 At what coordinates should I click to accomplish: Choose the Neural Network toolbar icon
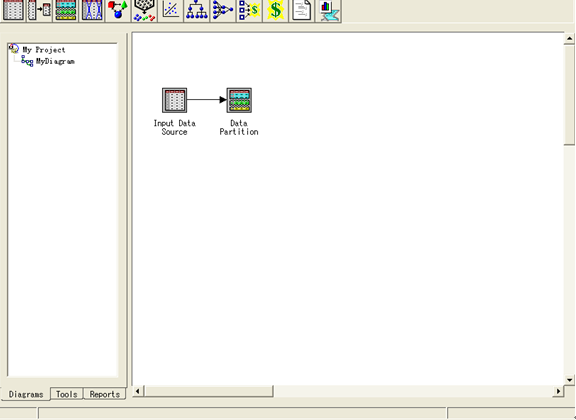coord(223,10)
